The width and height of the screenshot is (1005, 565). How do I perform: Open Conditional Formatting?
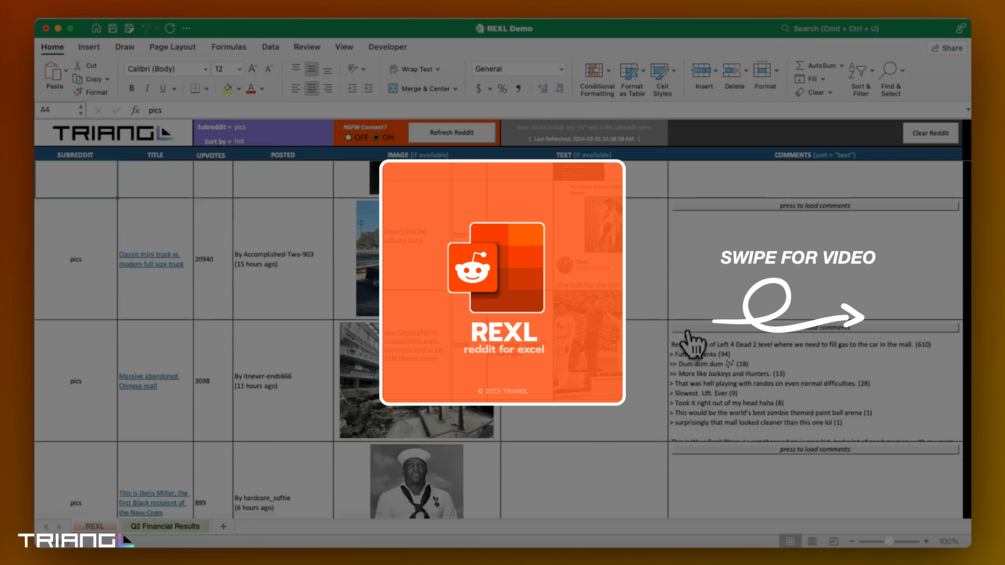coord(597,79)
